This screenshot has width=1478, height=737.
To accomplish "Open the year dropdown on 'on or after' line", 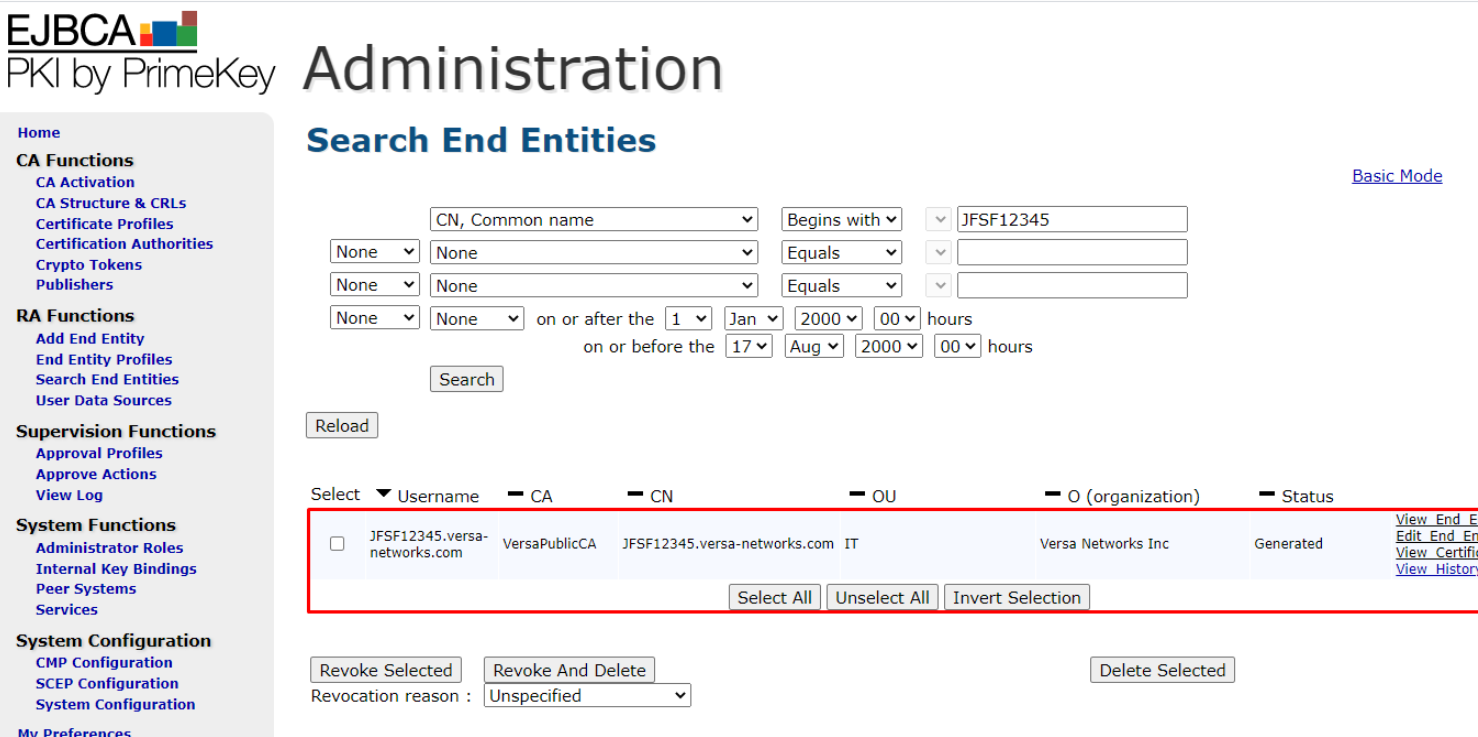I will pos(828,319).
